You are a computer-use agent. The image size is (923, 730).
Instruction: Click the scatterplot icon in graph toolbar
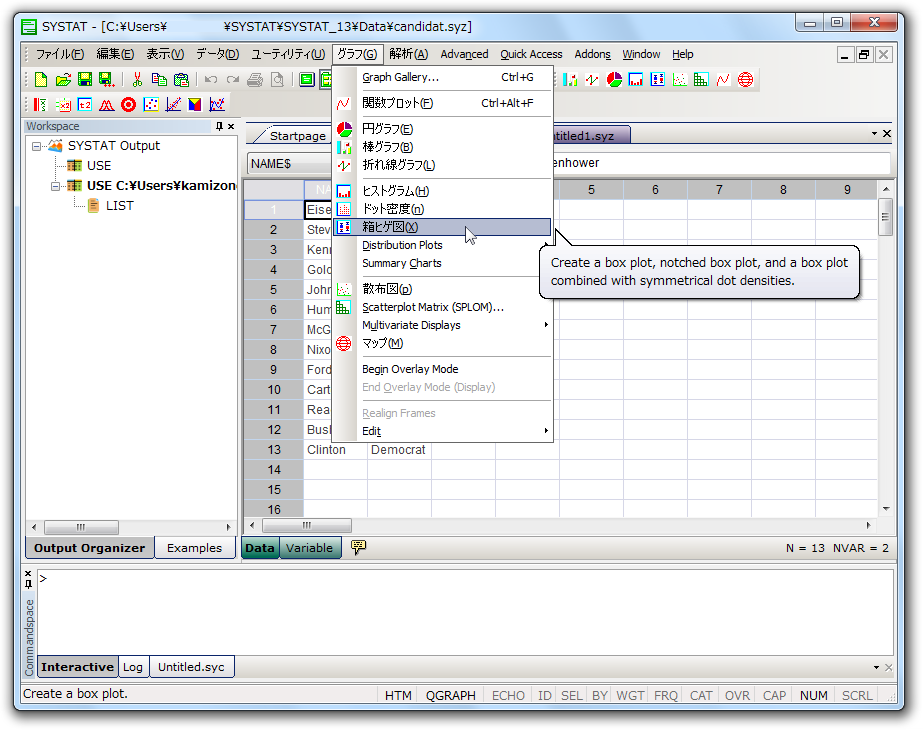pos(680,79)
